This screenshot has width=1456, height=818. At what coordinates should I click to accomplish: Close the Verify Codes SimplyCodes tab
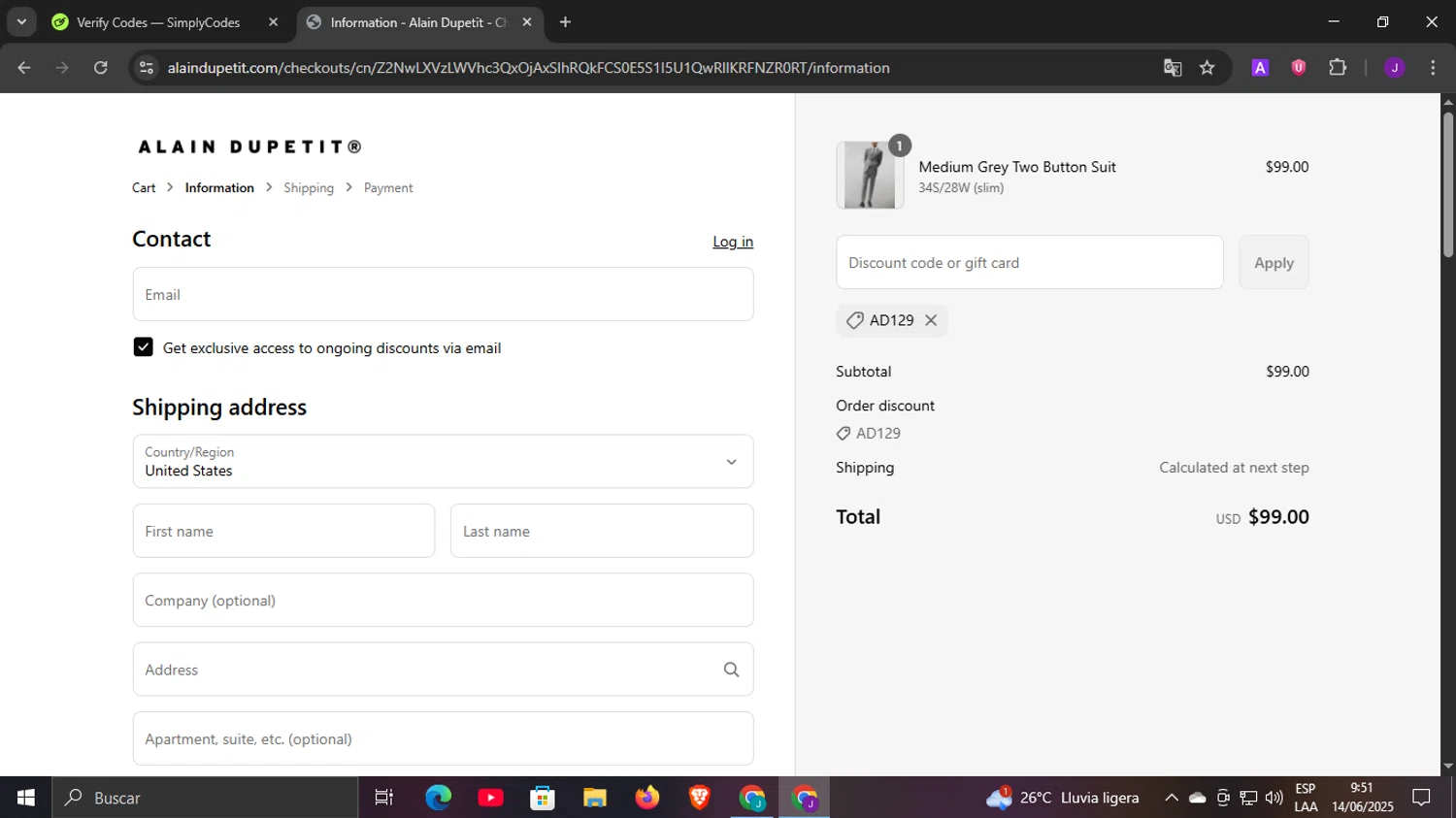(x=273, y=22)
